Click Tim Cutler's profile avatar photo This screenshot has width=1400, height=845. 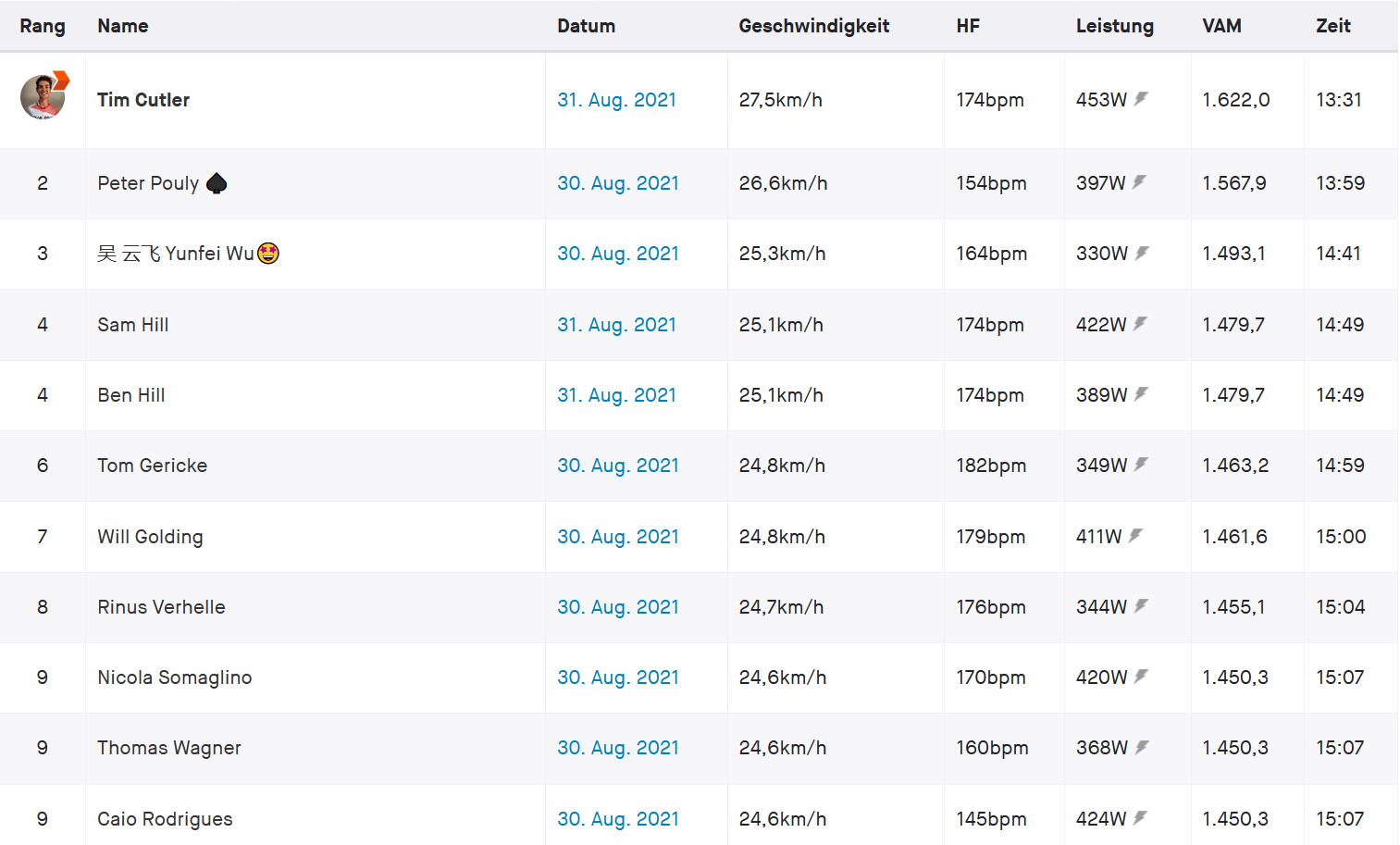[x=43, y=97]
